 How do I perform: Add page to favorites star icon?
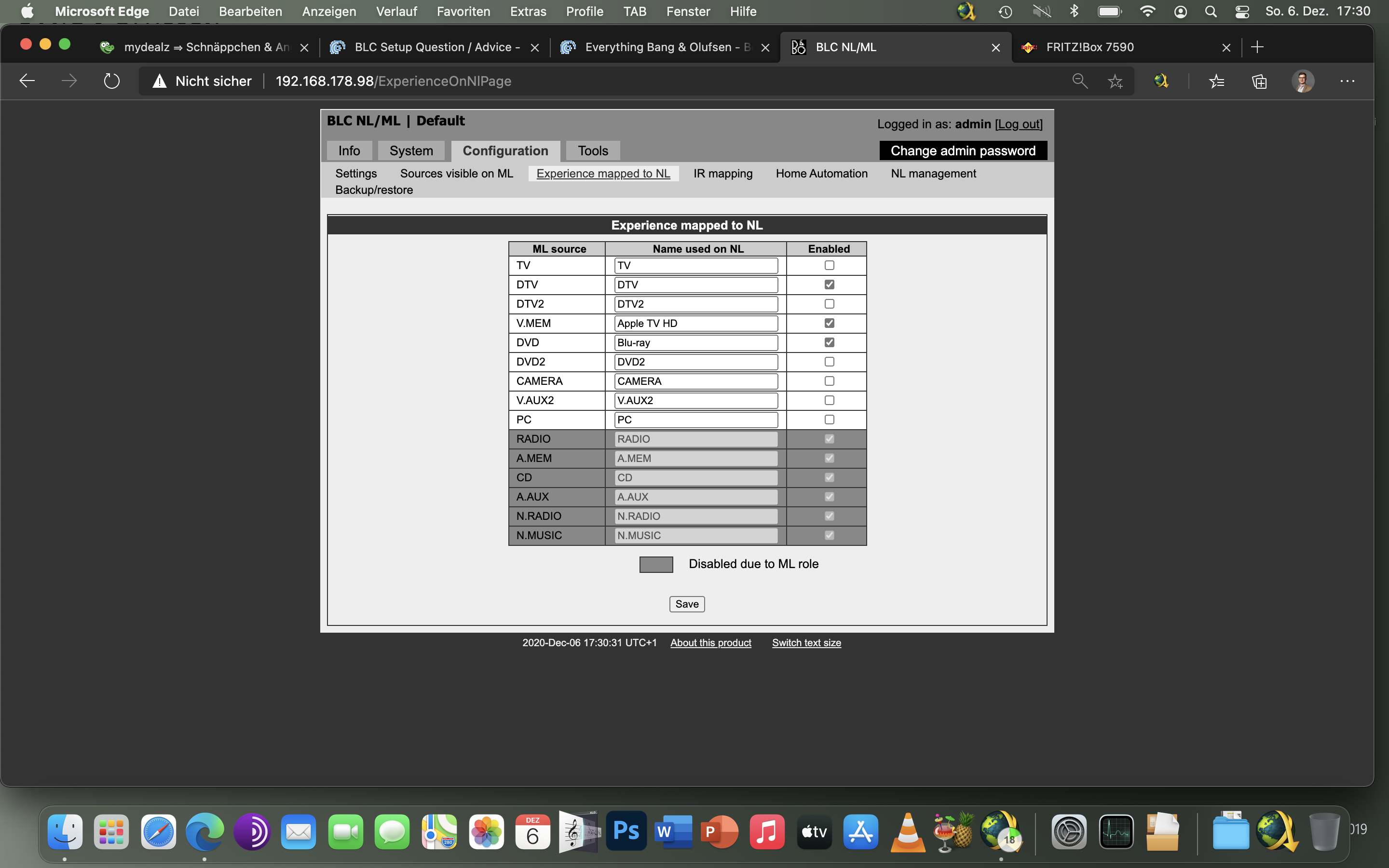tap(1115, 81)
